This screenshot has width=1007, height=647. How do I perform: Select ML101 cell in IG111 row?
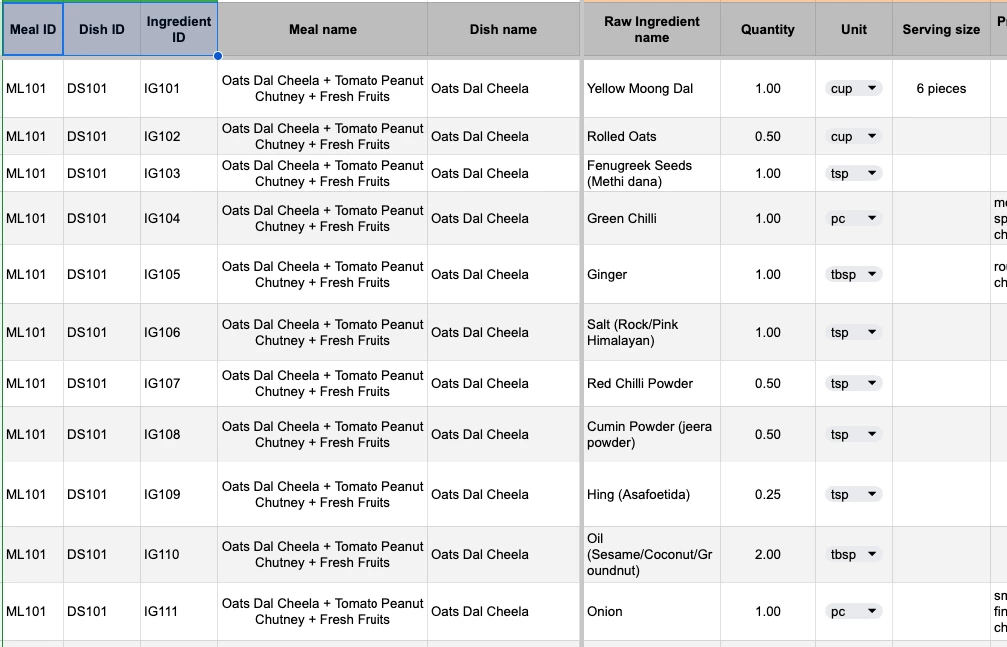coord(33,612)
